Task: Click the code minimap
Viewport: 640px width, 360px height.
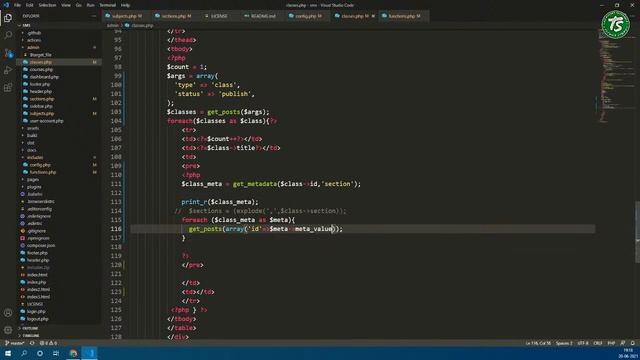Action: pyautogui.click(x=616, y=76)
